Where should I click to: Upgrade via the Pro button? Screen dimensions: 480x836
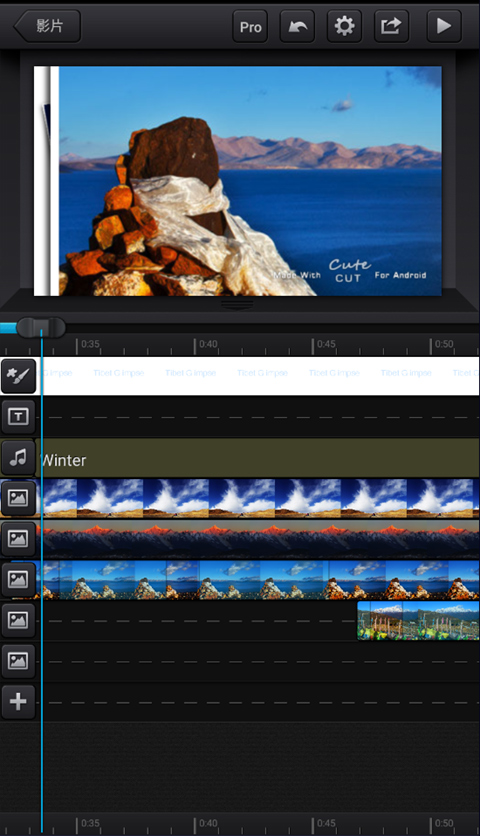250,26
